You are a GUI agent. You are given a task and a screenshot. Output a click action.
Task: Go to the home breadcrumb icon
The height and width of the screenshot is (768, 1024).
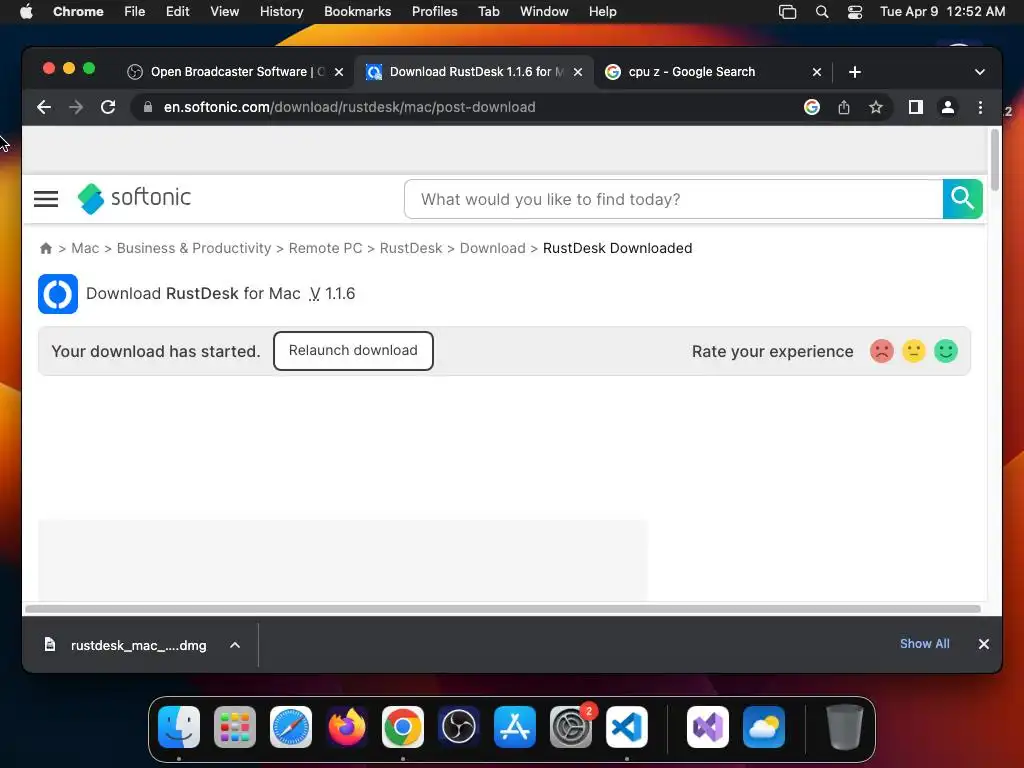coord(46,248)
